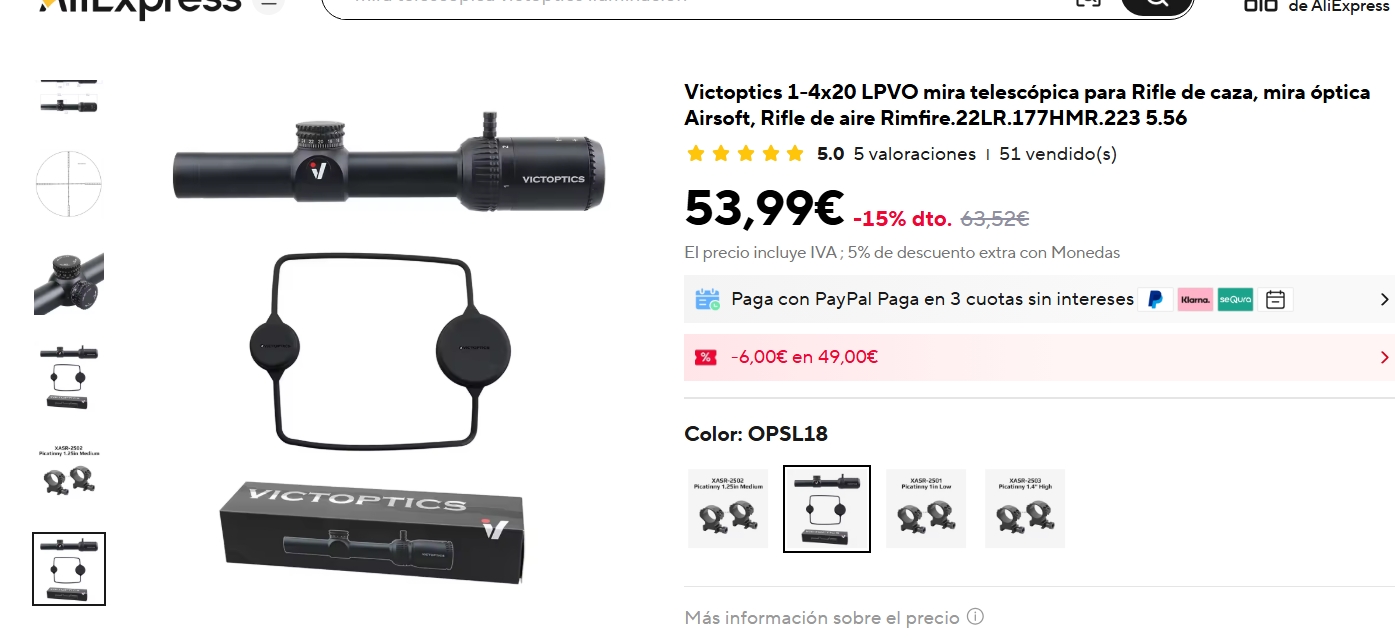This screenshot has width=1395, height=641.
Task: Show the turret close-up thumbnail image
Action: (69, 284)
